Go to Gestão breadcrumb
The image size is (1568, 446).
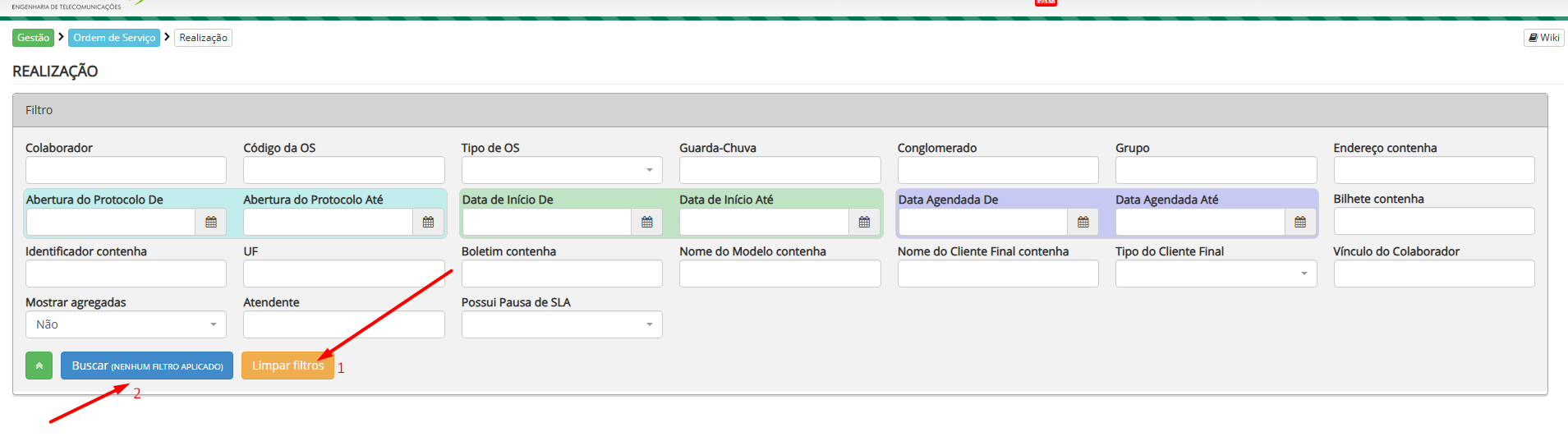click(34, 38)
